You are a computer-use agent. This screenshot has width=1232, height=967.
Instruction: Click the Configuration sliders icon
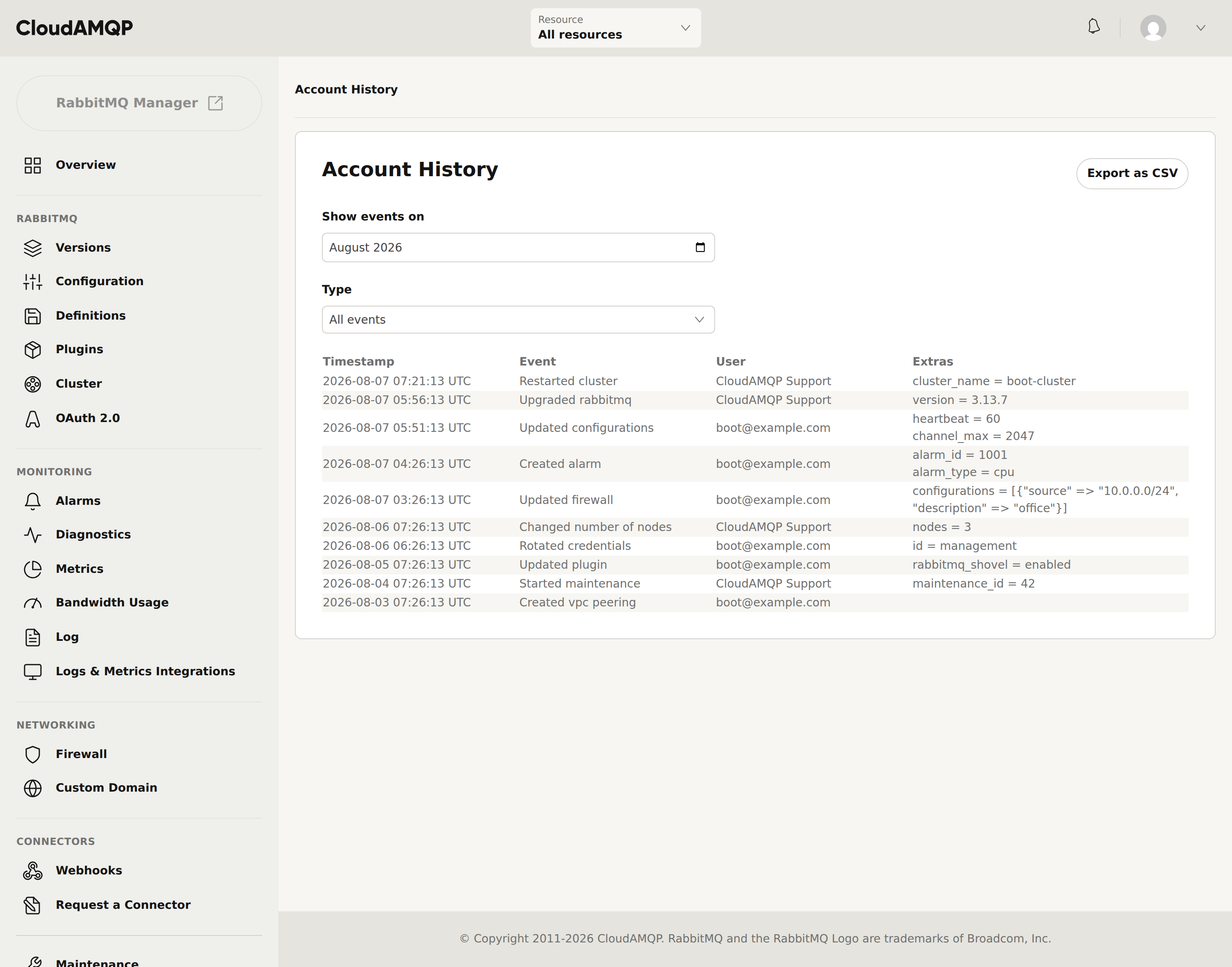click(33, 282)
